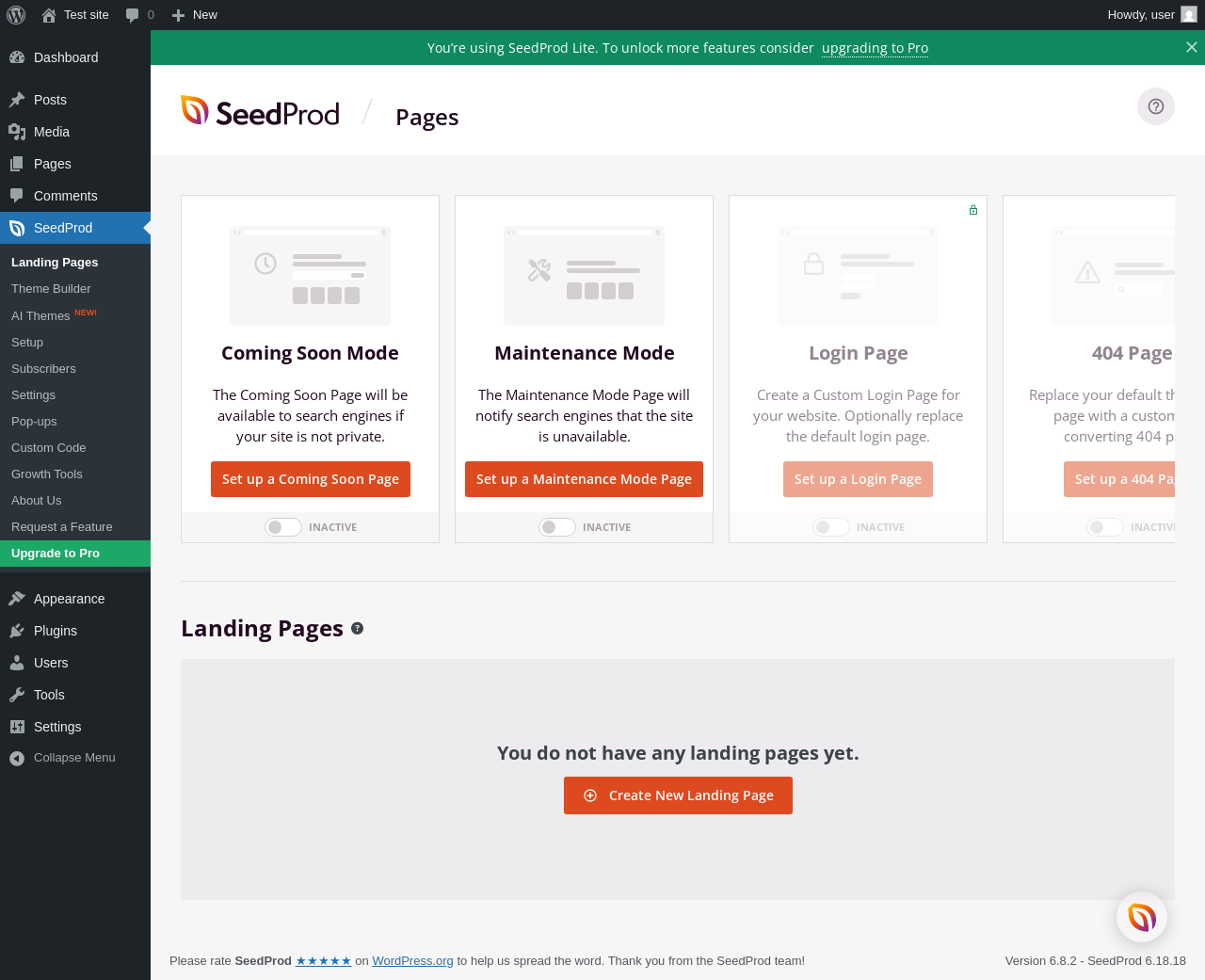Click the 404 Page warning thumbnail
Screen dimensions: 1205x980
(x=1114, y=276)
